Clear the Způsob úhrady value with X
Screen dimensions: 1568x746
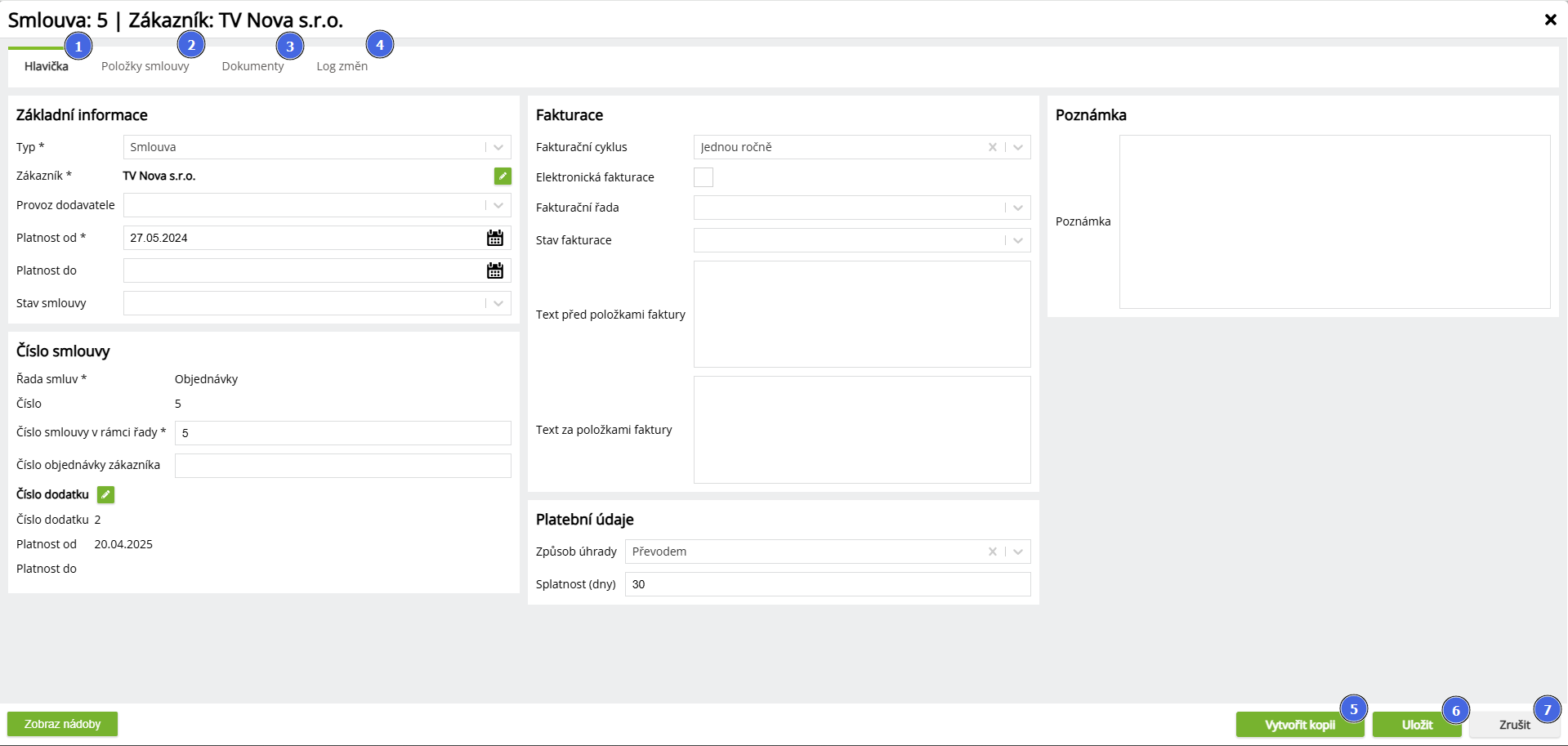click(992, 552)
